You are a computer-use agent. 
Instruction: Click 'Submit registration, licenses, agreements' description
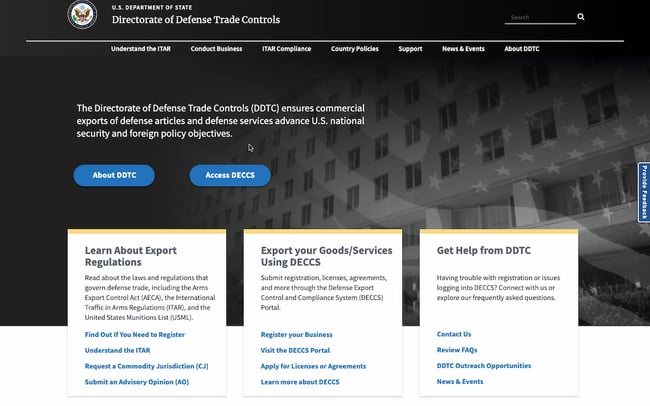(x=323, y=293)
